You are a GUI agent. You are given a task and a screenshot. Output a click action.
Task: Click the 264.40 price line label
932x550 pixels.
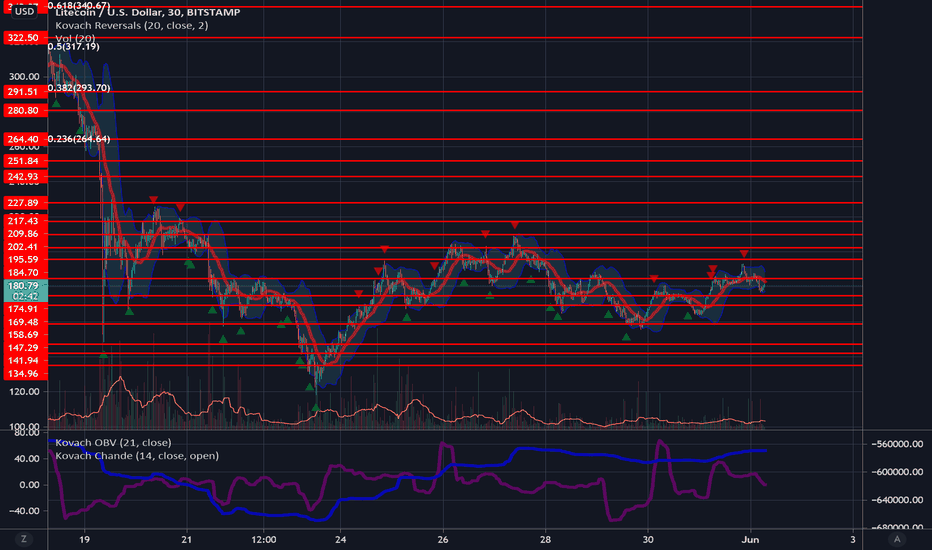tap(25, 139)
